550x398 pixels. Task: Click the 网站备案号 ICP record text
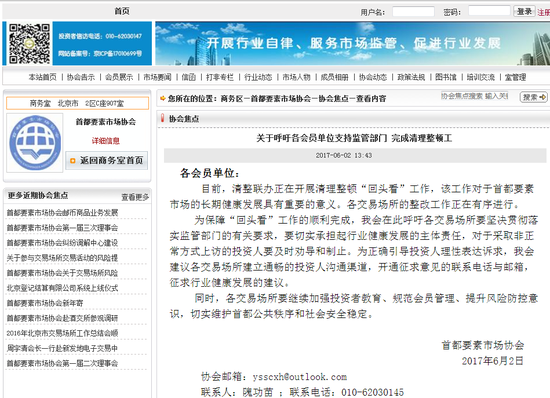coord(100,54)
